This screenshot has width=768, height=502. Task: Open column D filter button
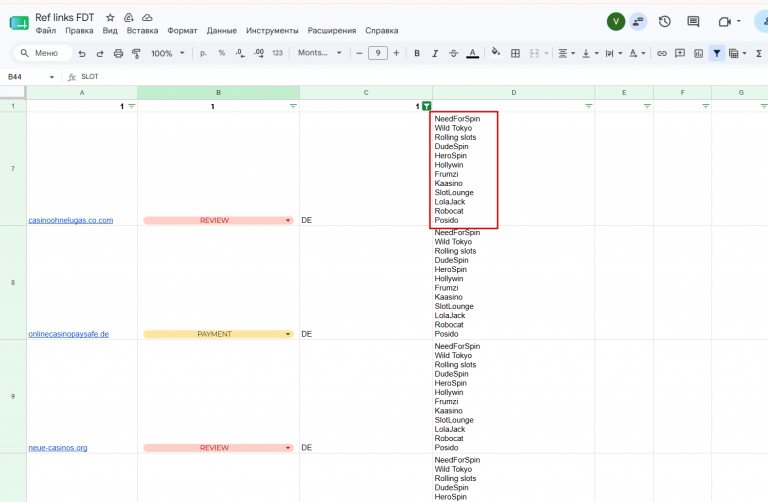coord(589,106)
